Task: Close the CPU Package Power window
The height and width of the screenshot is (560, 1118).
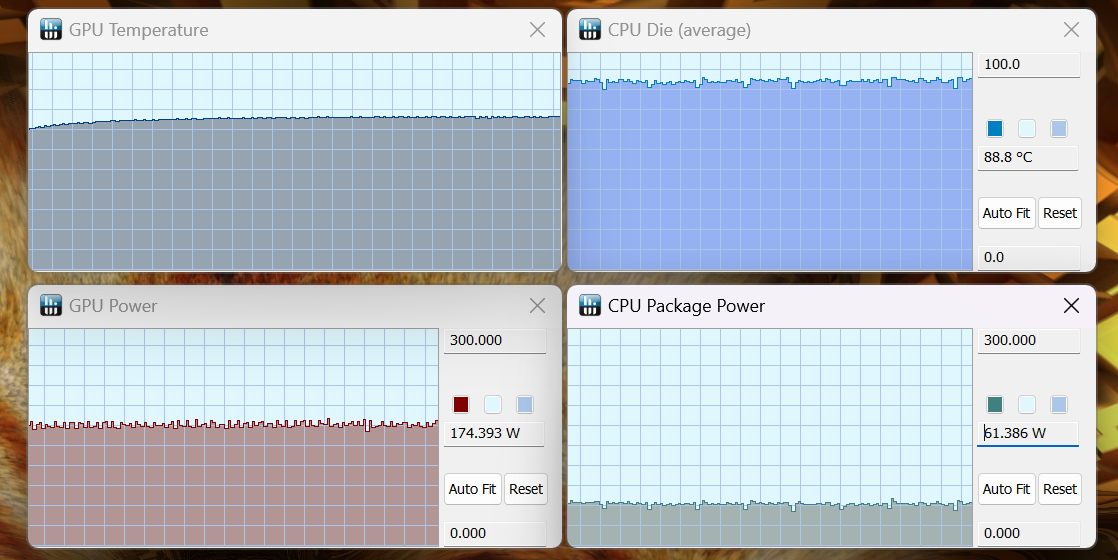Action: tap(1071, 305)
